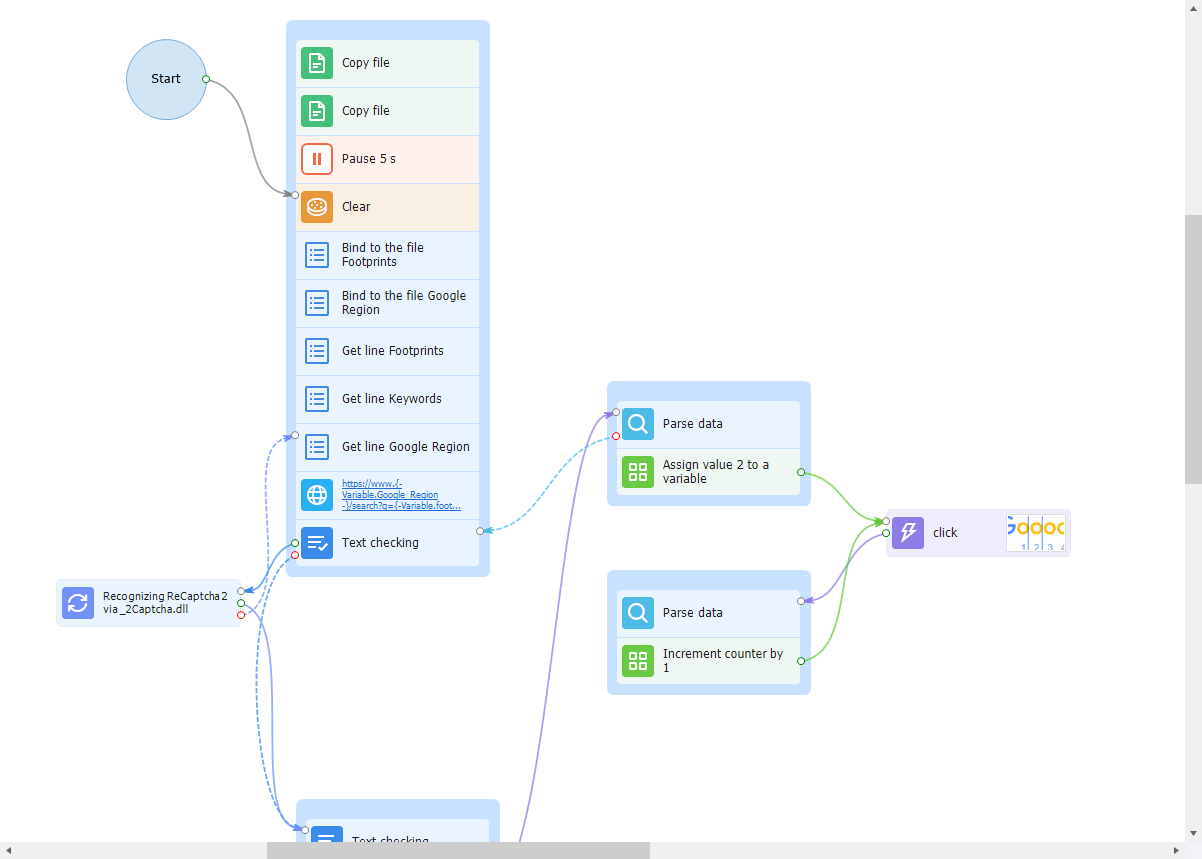The image size is (1202, 859).
Task: Click the Pause 5 s action icon
Action: click(317, 159)
